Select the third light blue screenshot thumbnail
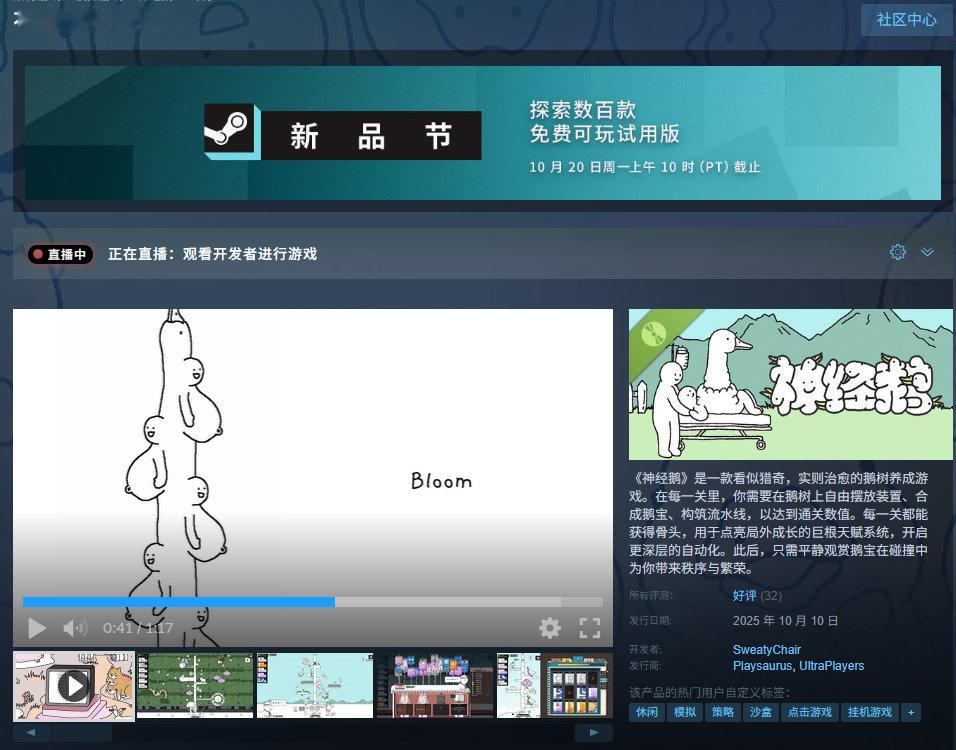 [315, 686]
